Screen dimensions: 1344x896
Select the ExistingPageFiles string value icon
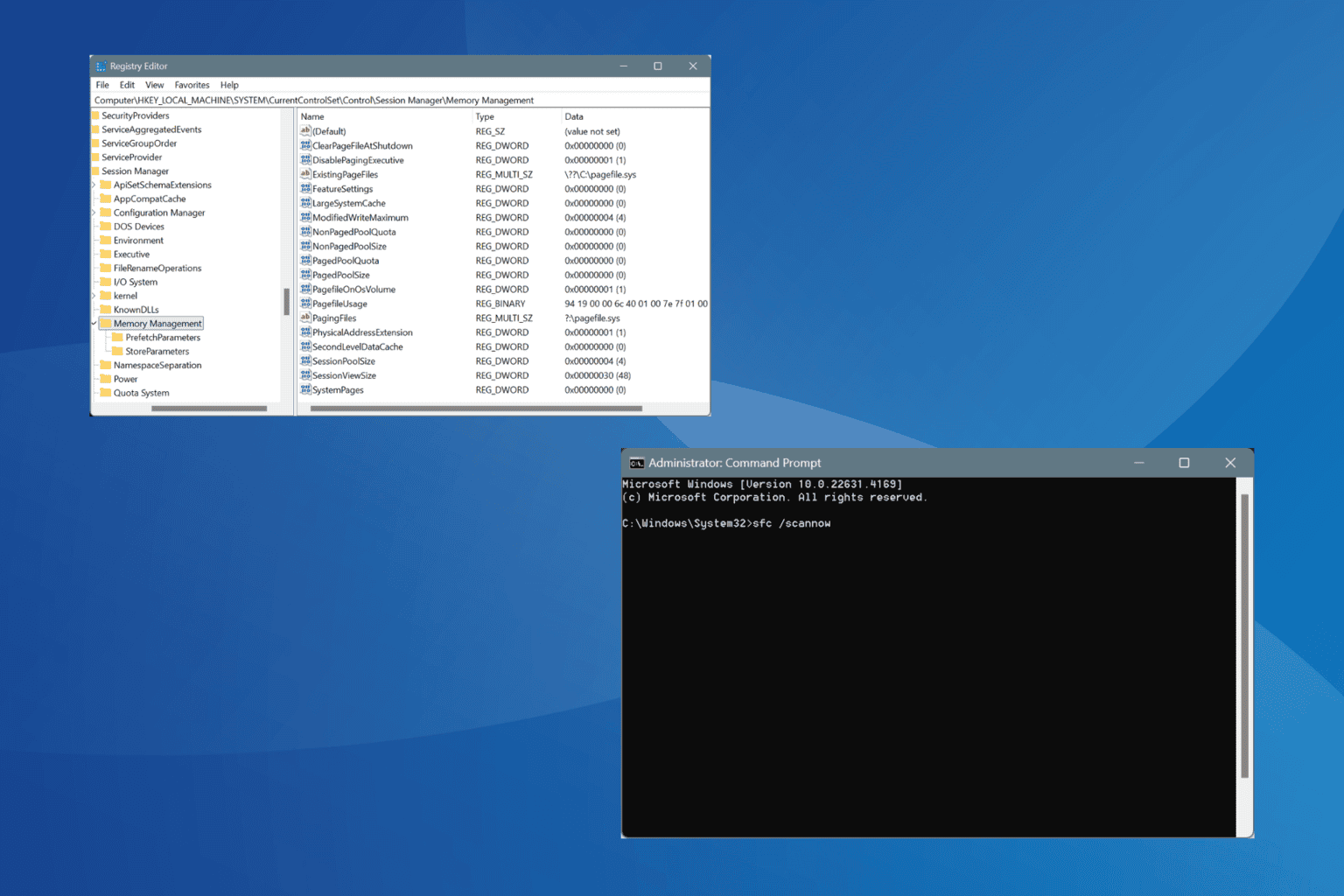pyautogui.click(x=305, y=174)
